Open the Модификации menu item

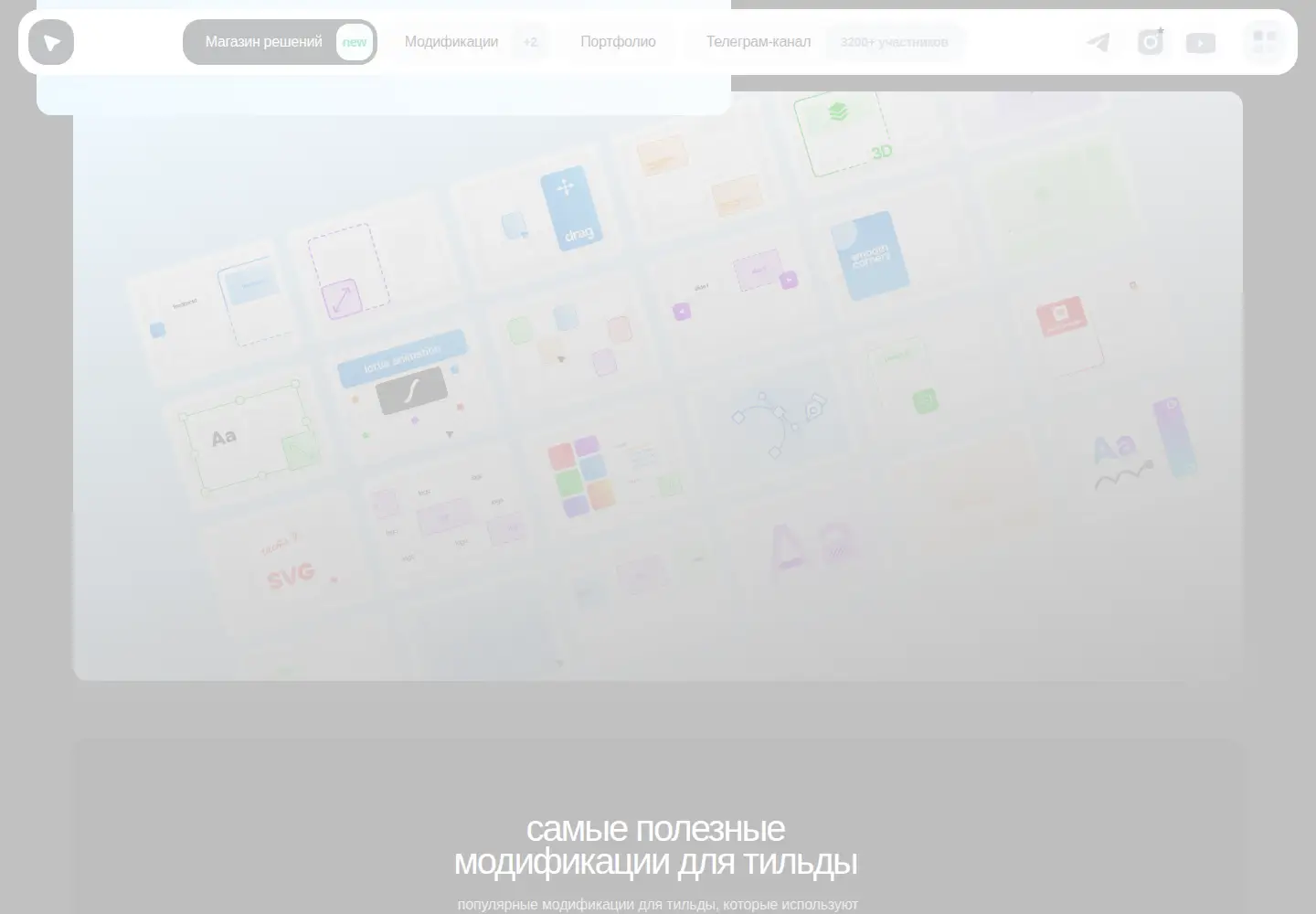451,42
